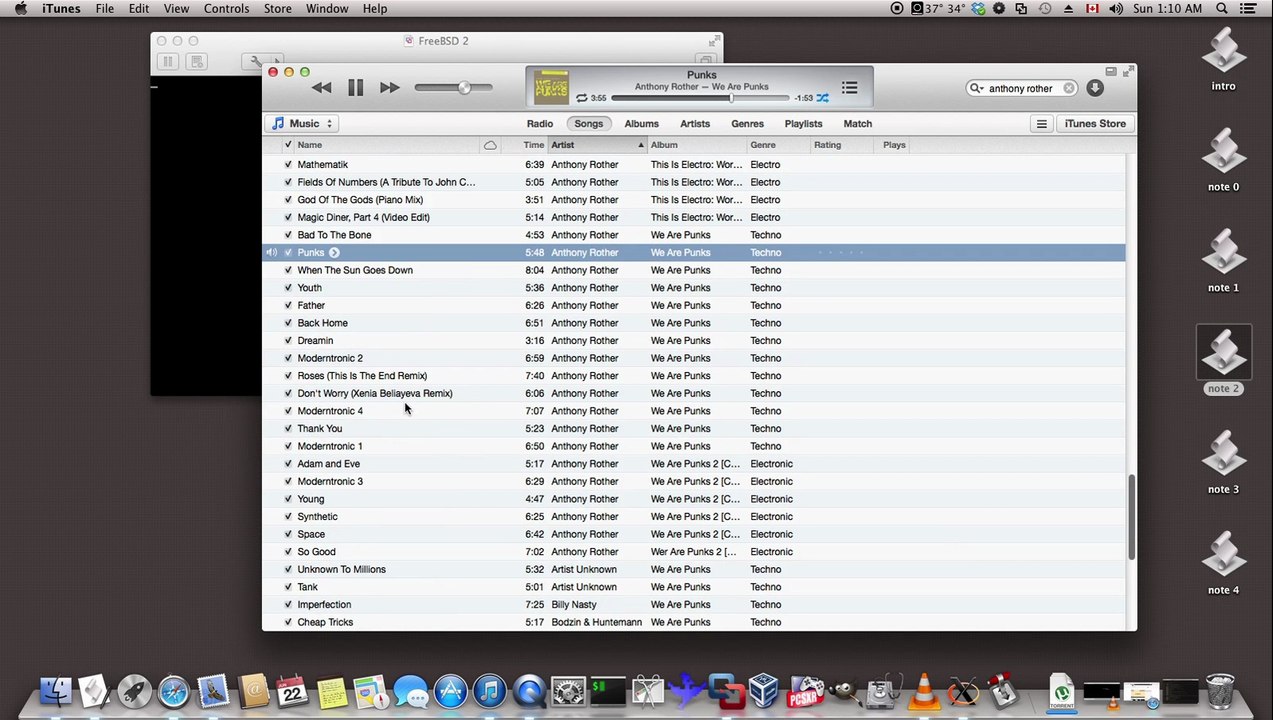Screen dimensions: 1273x720
Task: Switch to the Genres tab
Action: [747, 124]
